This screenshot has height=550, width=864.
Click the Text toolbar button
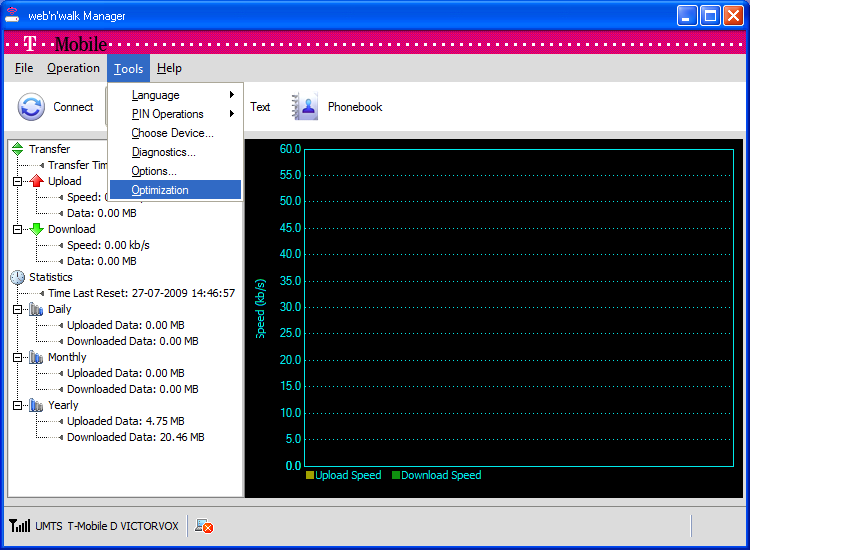pyautogui.click(x=260, y=107)
